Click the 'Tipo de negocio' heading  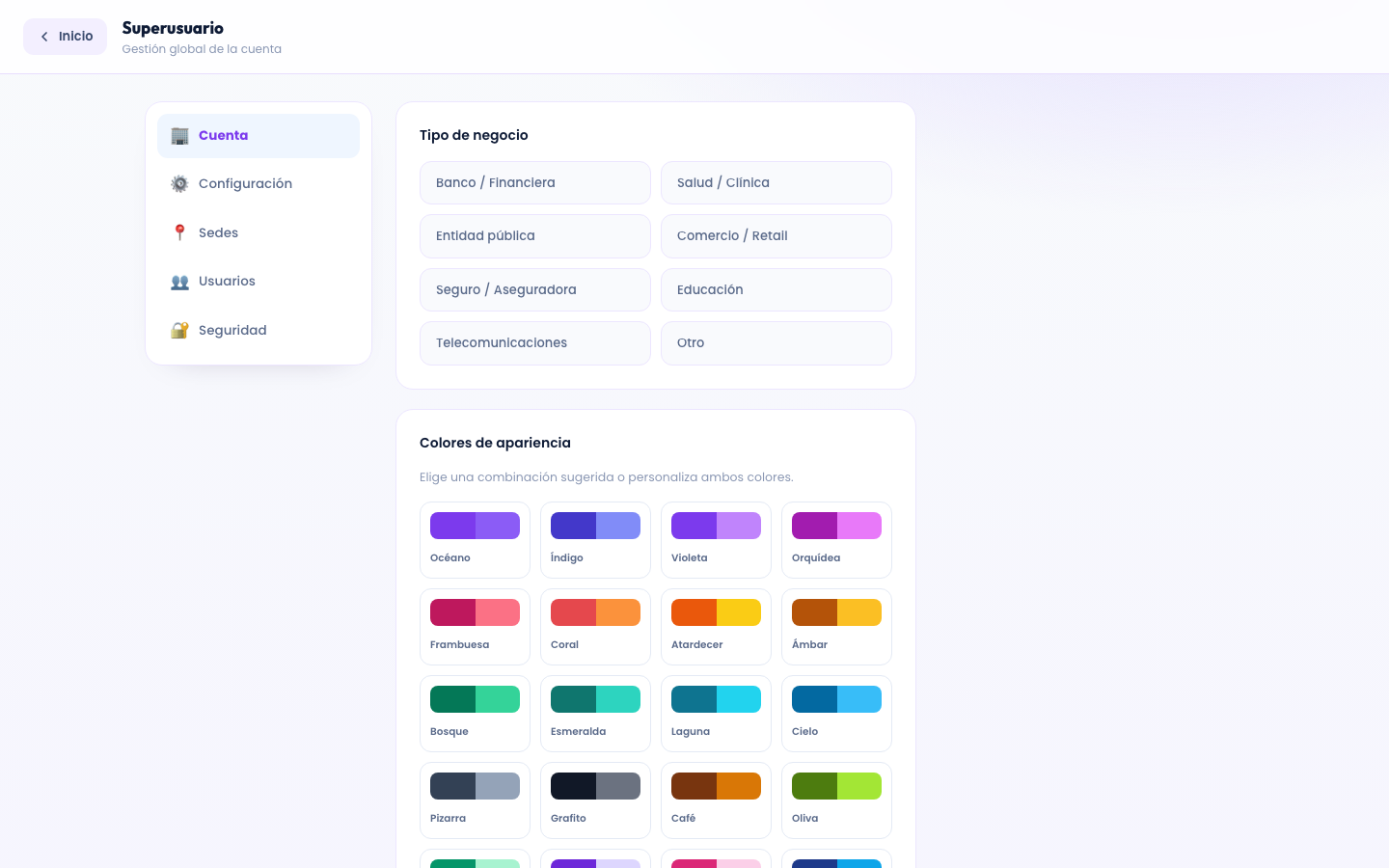474,135
